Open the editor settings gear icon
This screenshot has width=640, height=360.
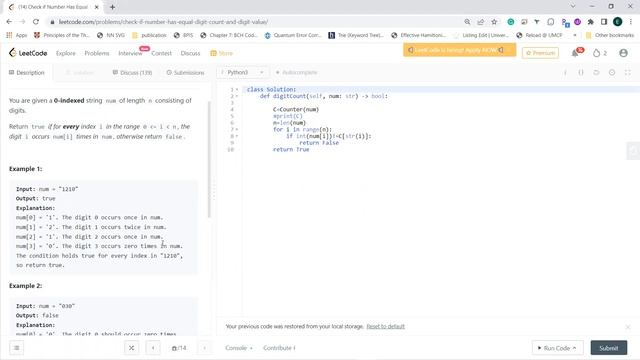coord(612,73)
